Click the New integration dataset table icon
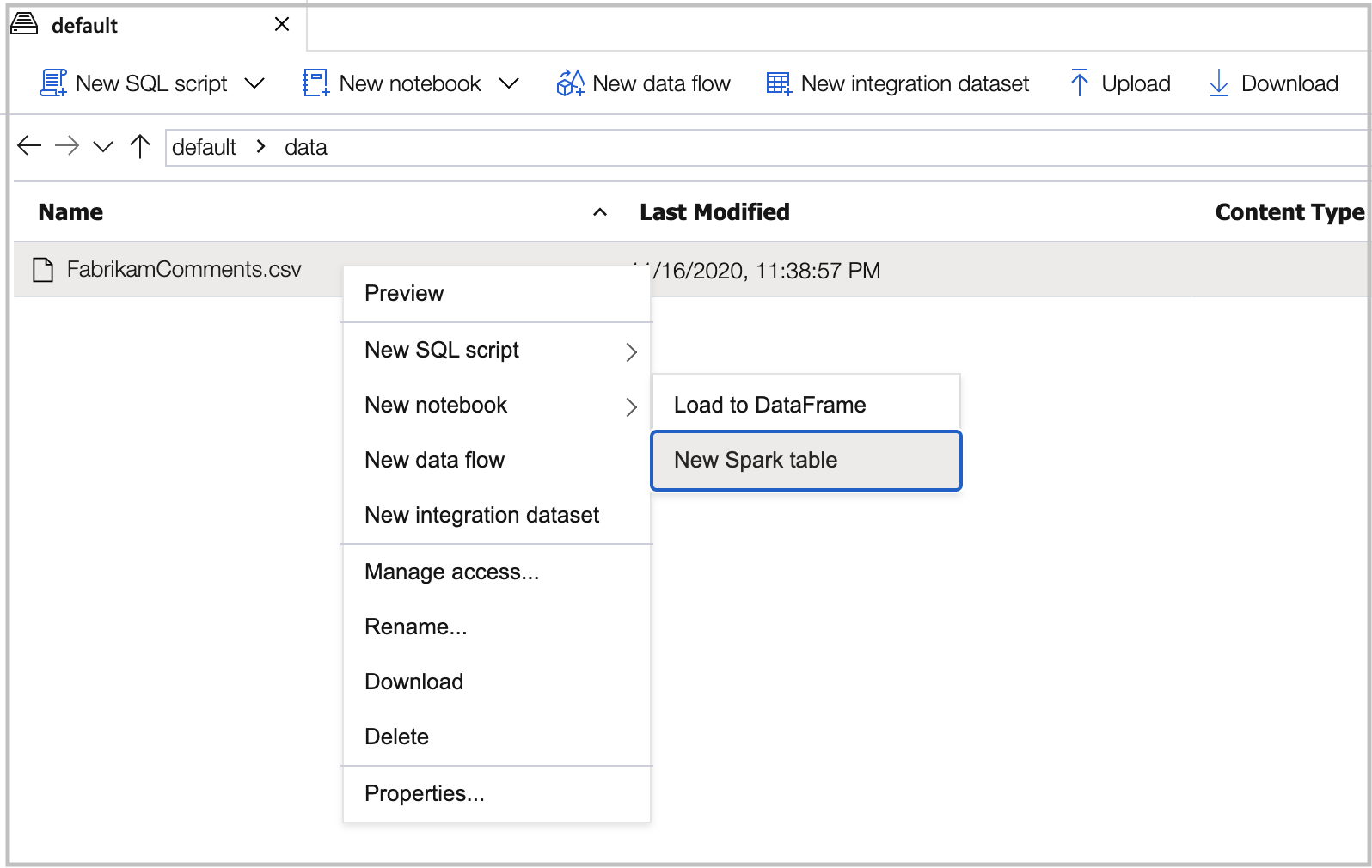This screenshot has height=868, width=1372. (x=779, y=83)
